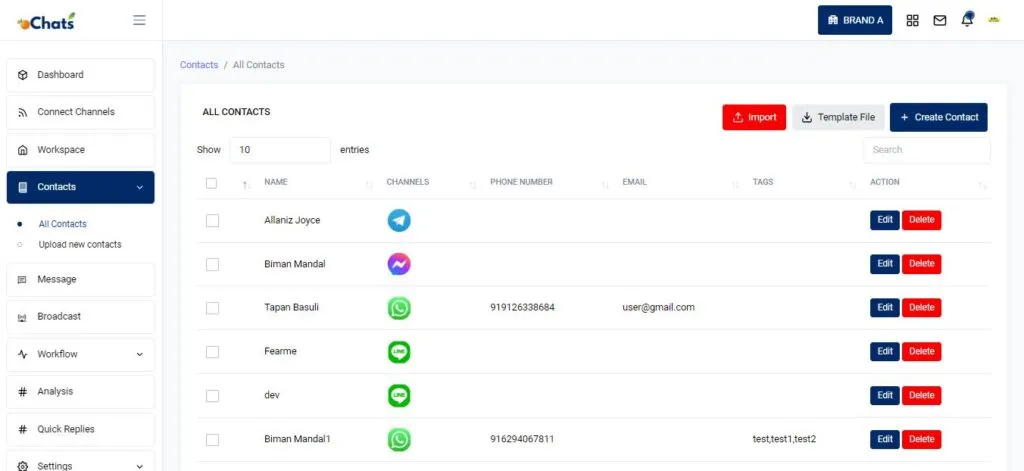
Task: Click sort arrows beside select-all checkbox
Action: tap(246, 186)
